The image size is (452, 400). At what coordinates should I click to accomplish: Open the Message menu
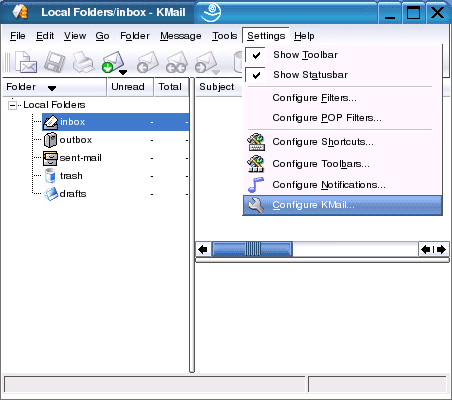pyautogui.click(x=181, y=36)
